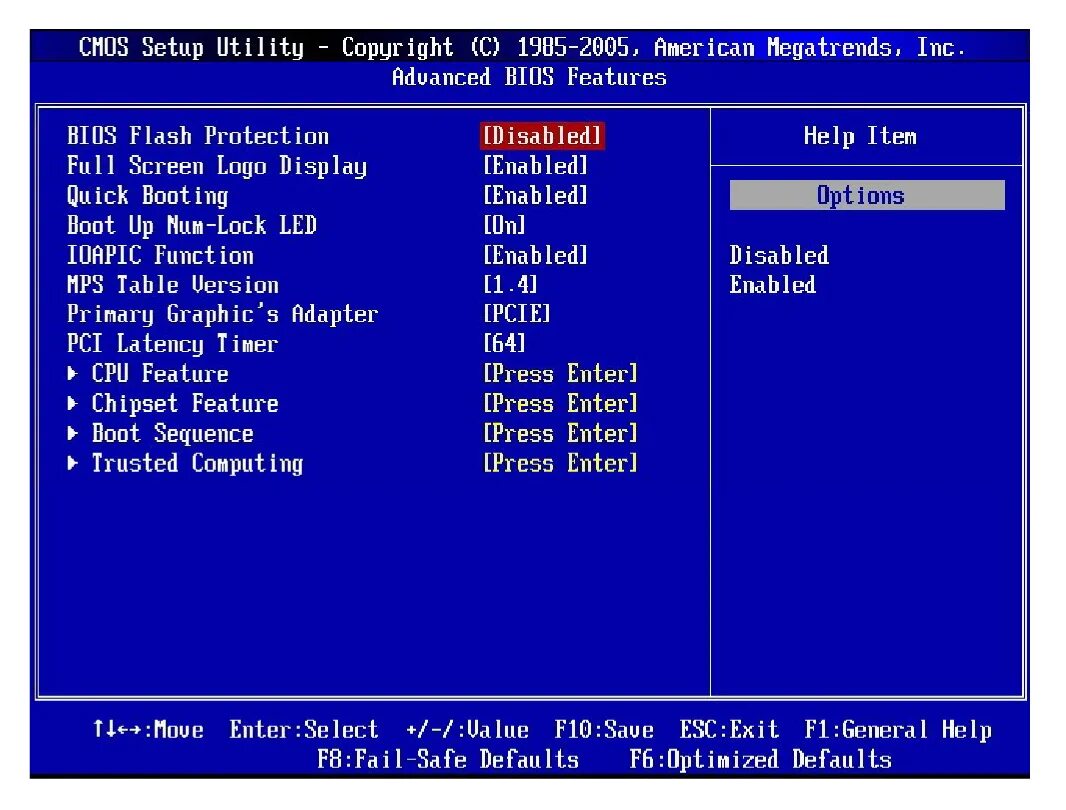This screenshot has width=1066, height=810.
Task: Click the F8:Fail-Safe Defaults hint
Action: point(448,760)
